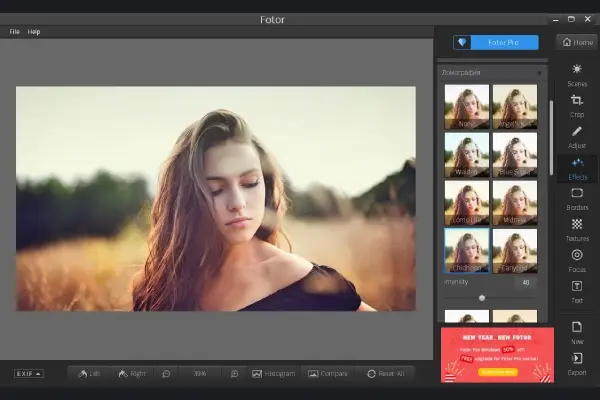
Task: Open the Scenes panel
Action: pos(577,75)
